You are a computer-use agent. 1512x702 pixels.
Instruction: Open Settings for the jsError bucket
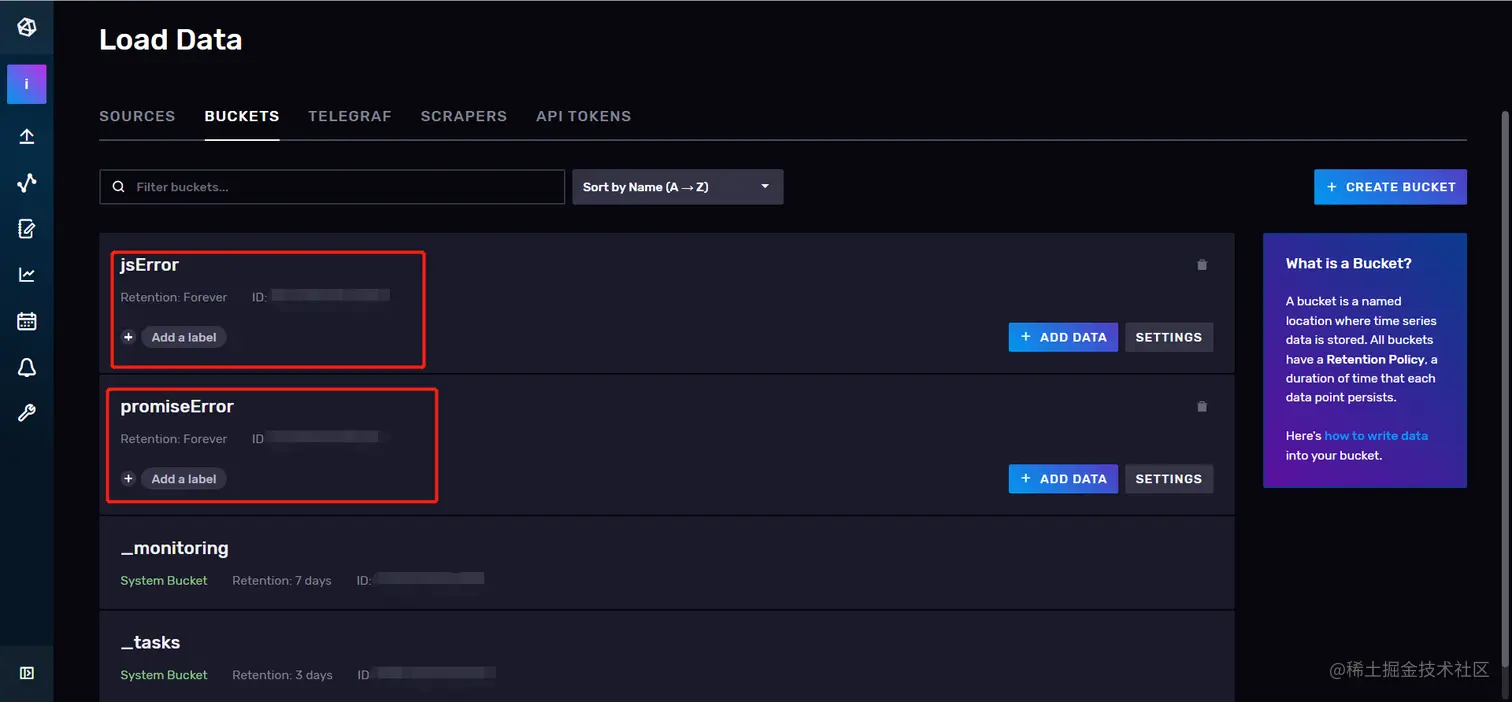[1168, 337]
